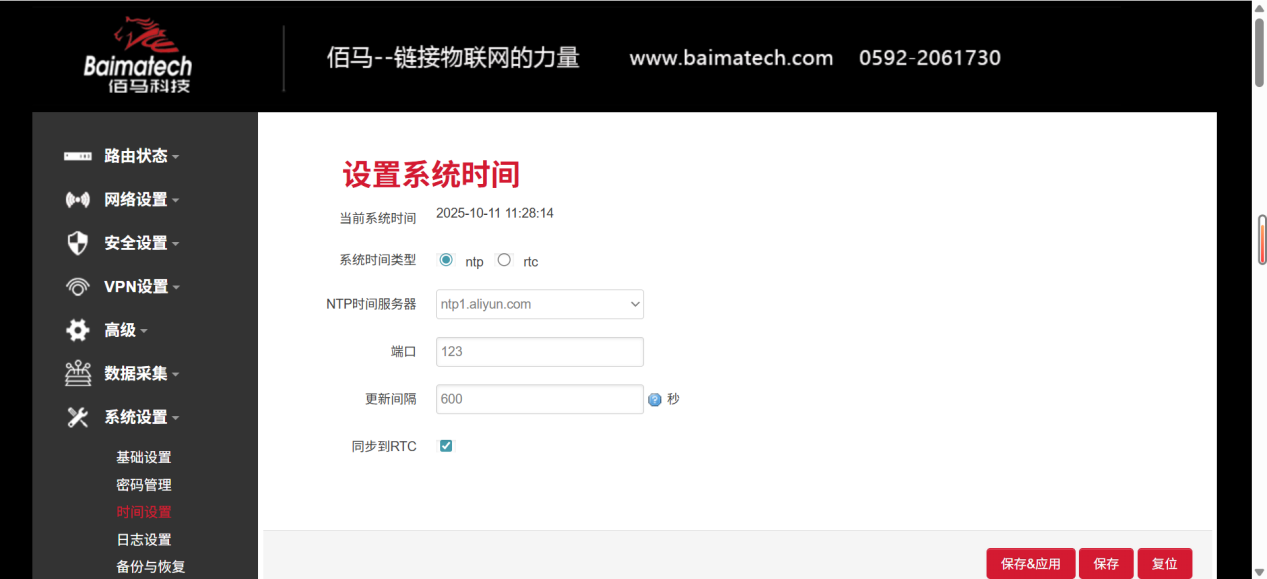Click the 保存&应用 button
Screen dimensions: 1267x579
[x=1030, y=563]
